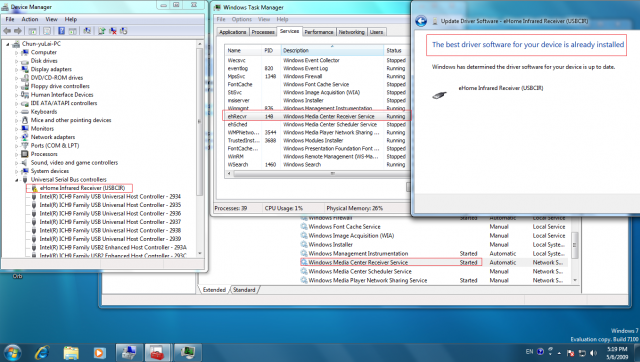This screenshot has height=362, width=640.
Task: Click Services window vertical scrollbar thumb
Action: (575, 246)
